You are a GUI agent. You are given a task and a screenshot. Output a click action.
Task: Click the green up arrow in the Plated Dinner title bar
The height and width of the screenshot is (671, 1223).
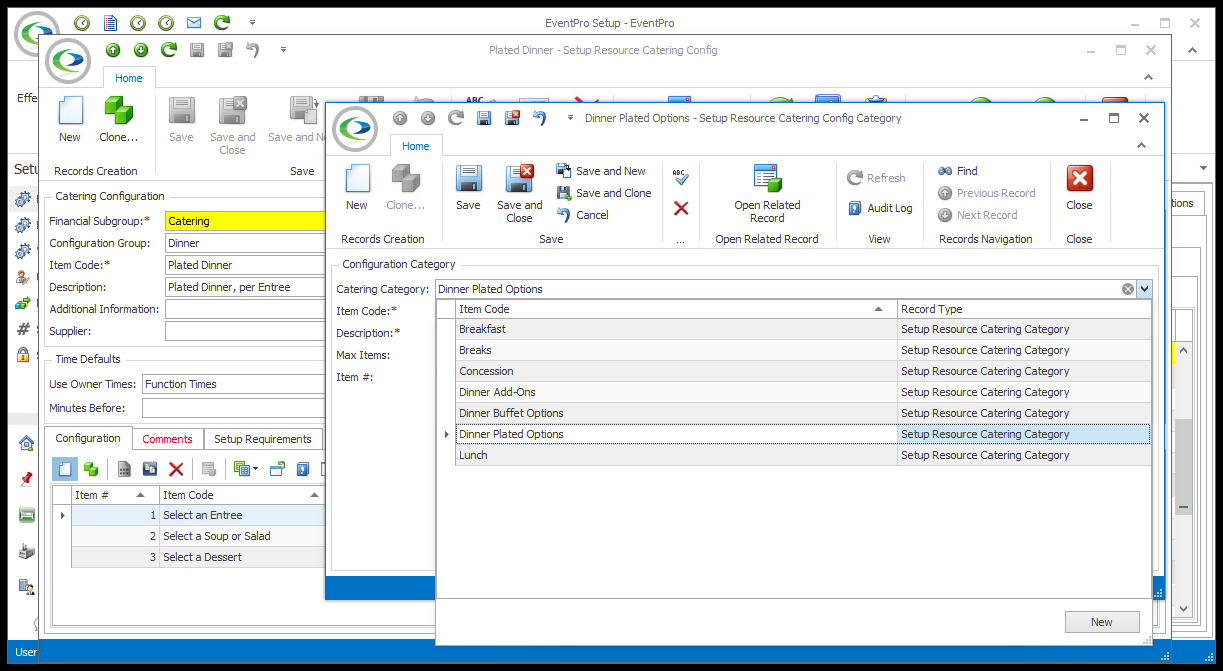tap(113, 50)
